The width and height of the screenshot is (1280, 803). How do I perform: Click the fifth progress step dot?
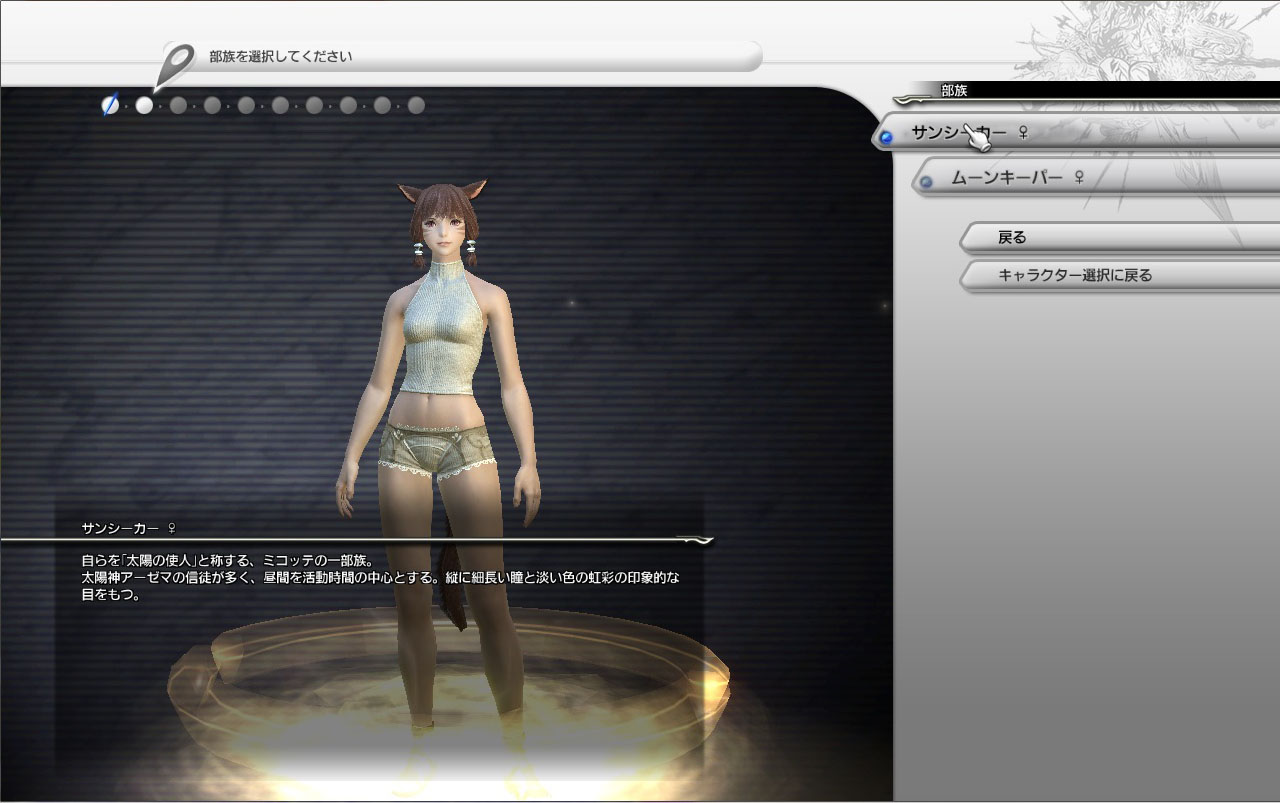pos(246,105)
